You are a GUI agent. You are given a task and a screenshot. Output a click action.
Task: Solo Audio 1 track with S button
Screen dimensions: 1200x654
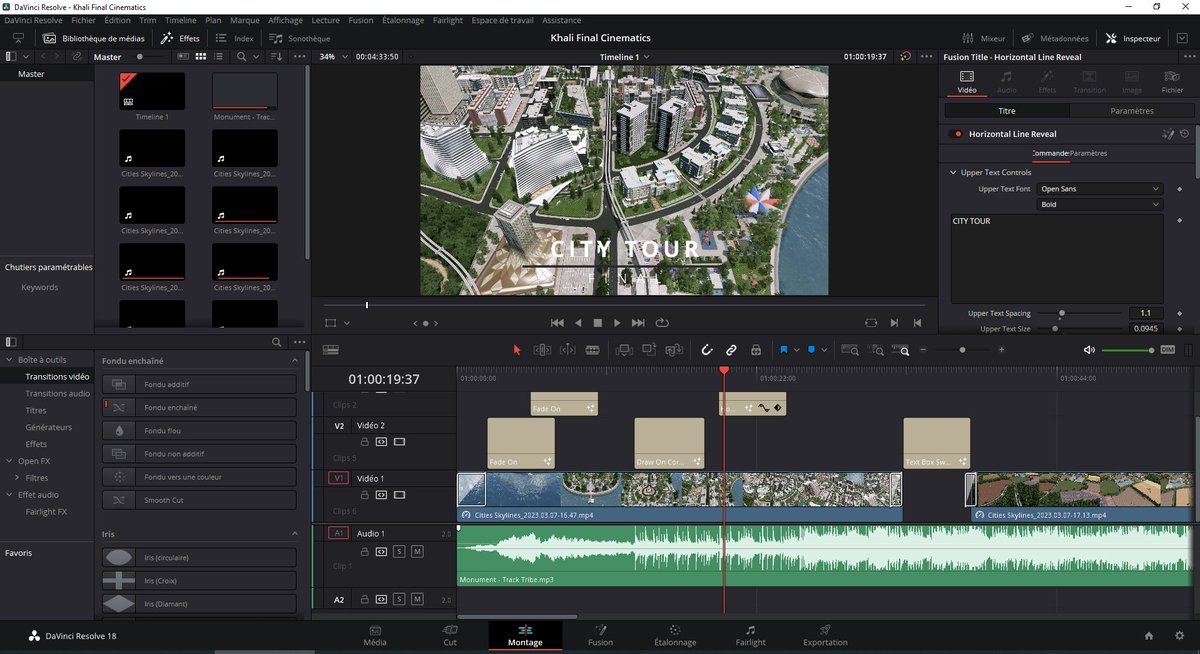(x=399, y=551)
